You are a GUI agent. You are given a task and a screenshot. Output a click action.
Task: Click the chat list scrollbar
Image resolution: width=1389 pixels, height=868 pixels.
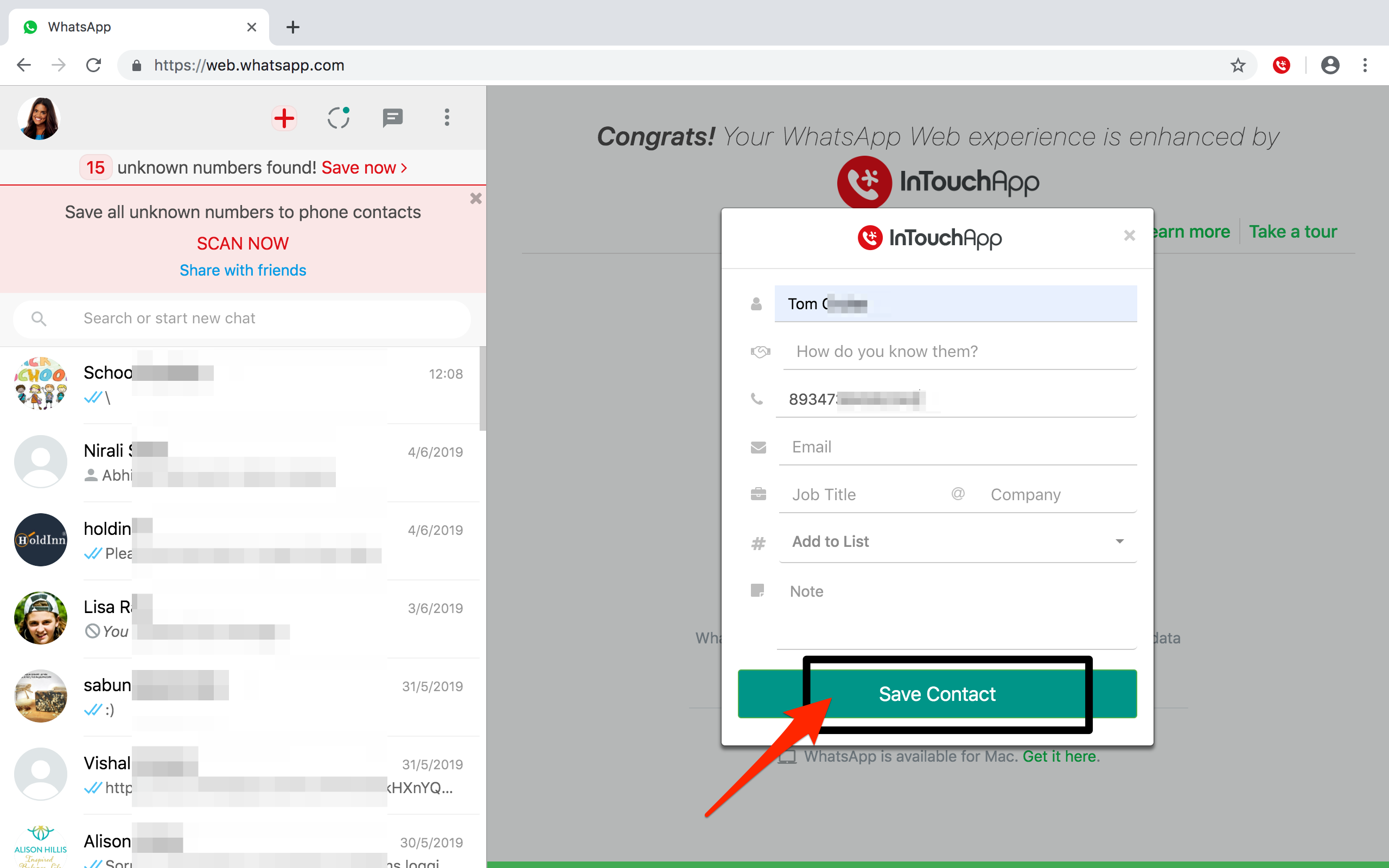(482, 388)
